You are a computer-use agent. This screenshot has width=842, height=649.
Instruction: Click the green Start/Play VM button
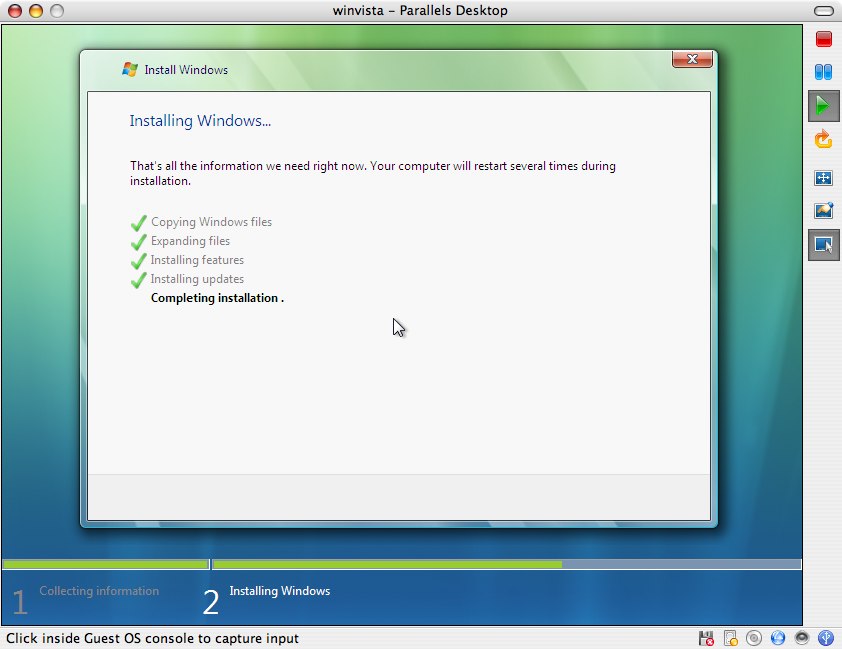(x=823, y=105)
